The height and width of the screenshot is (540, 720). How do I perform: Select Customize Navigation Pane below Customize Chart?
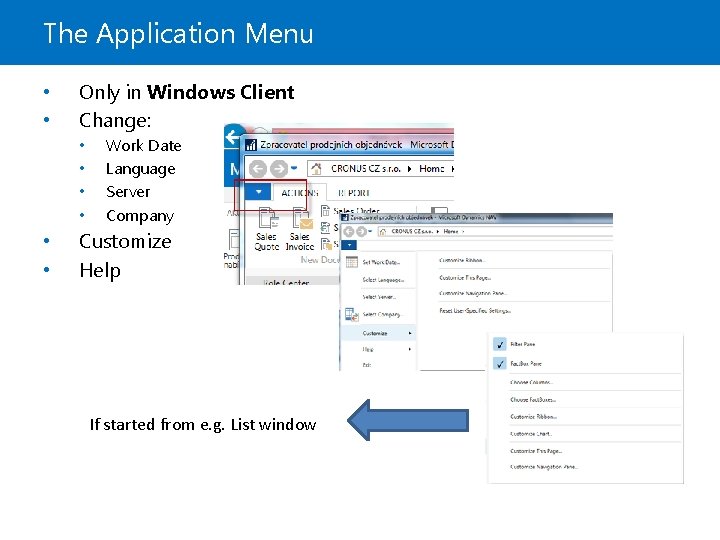(x=544, y=467)
